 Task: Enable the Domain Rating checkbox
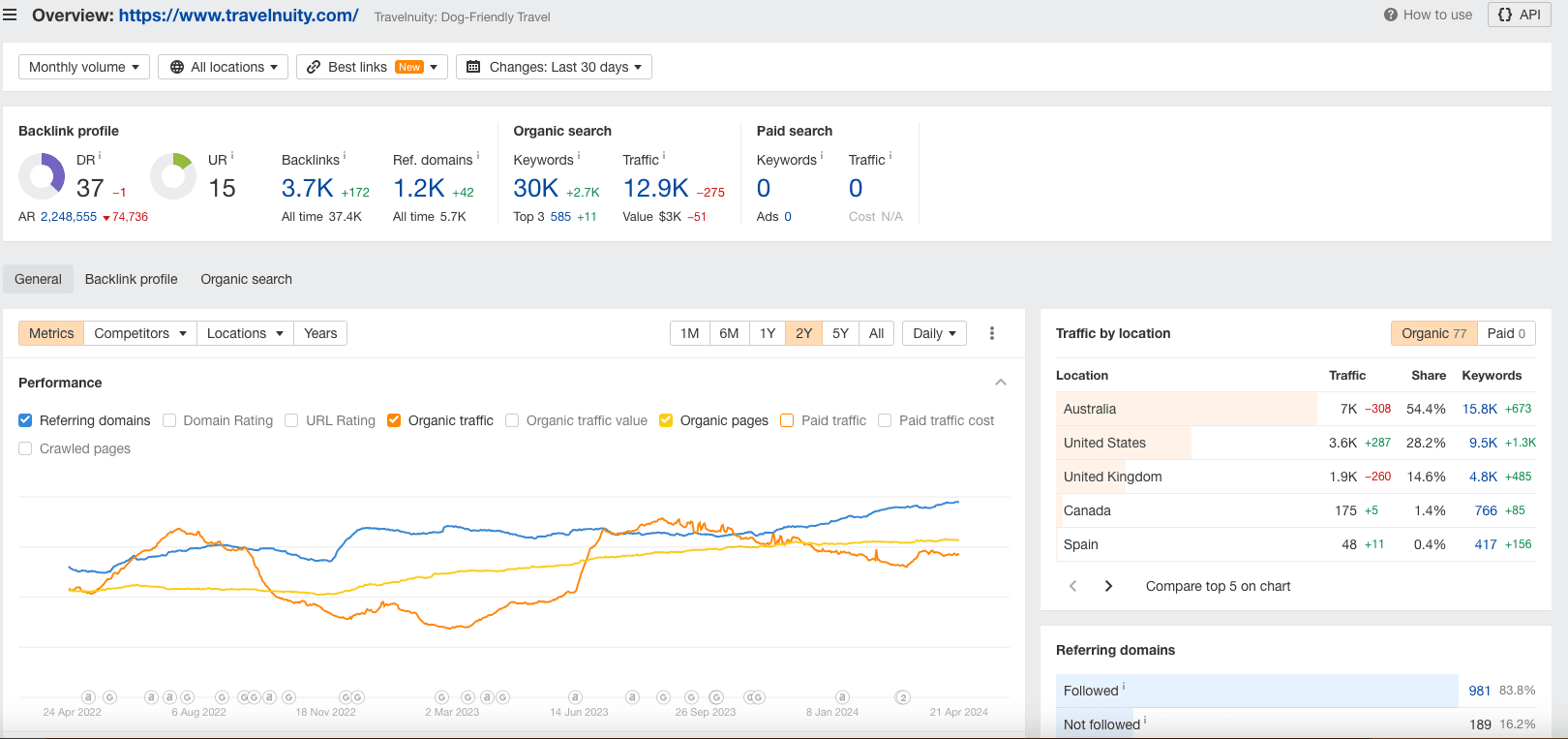click(x=169, y=420)
